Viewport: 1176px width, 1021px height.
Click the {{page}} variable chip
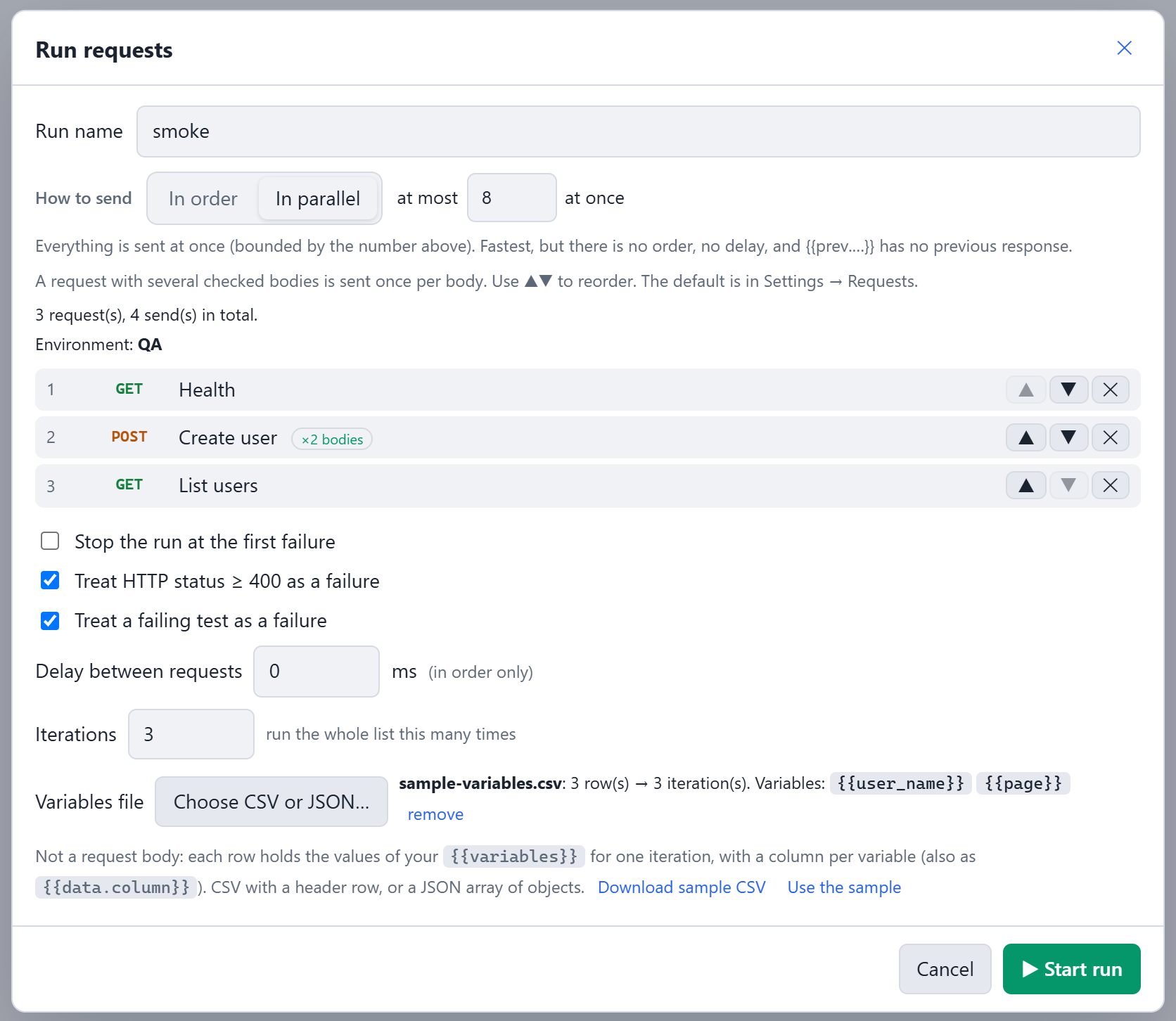pos(1023,783)
